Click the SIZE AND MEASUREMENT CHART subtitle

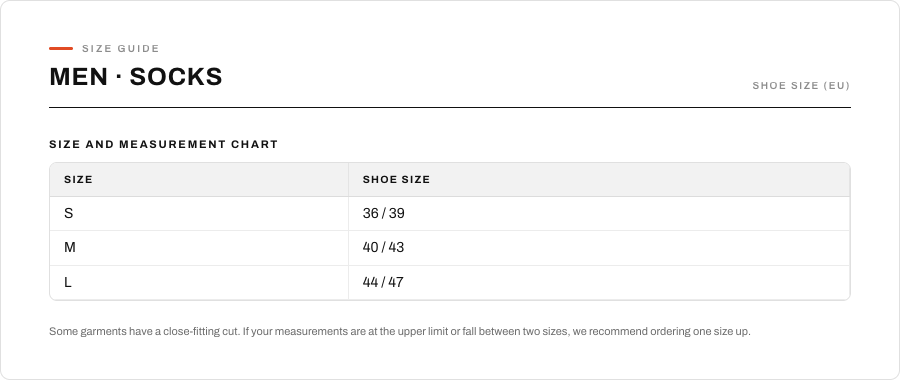point(164,144)
